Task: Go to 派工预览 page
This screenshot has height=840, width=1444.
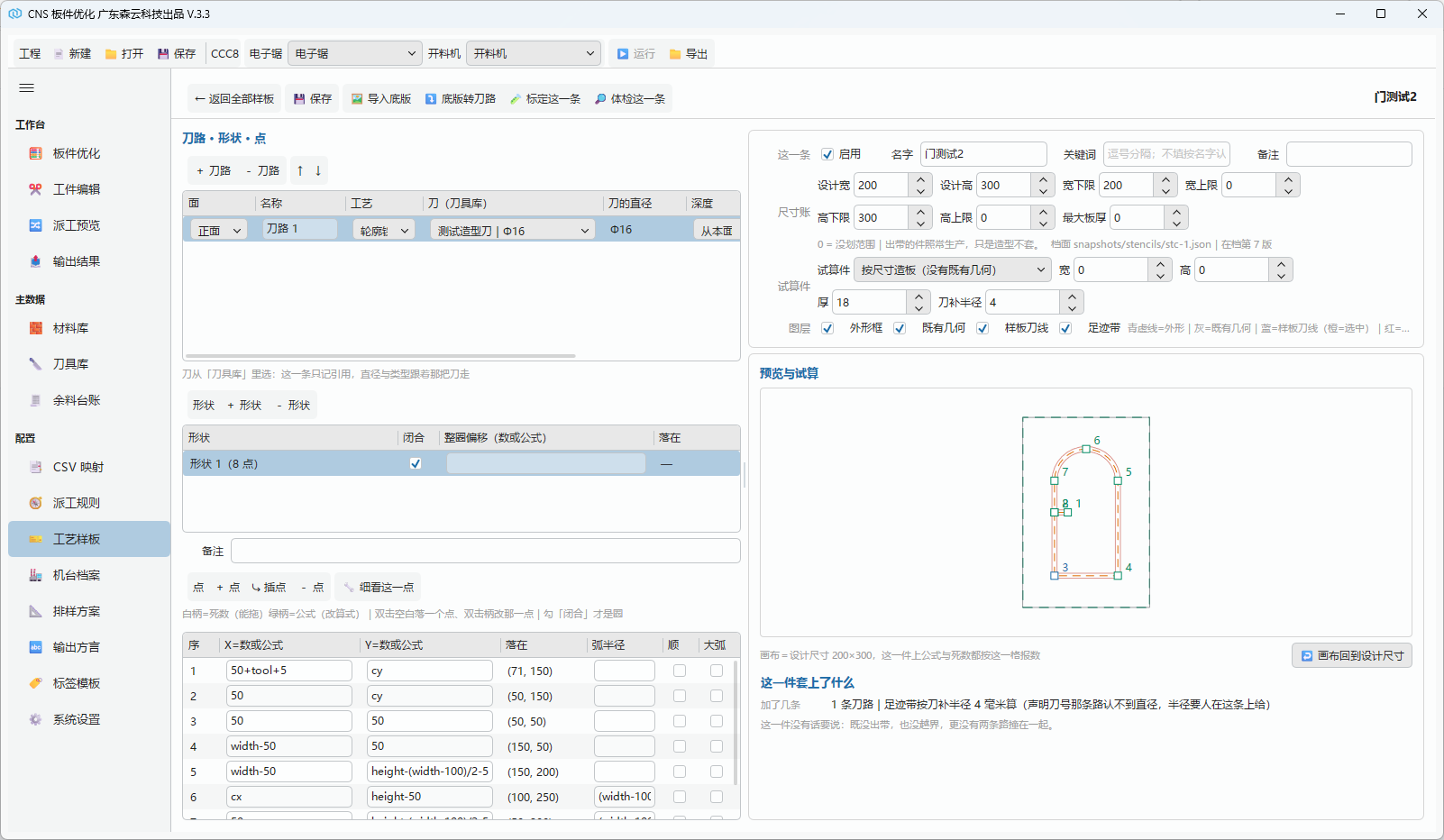Action: tap(89, 225)
